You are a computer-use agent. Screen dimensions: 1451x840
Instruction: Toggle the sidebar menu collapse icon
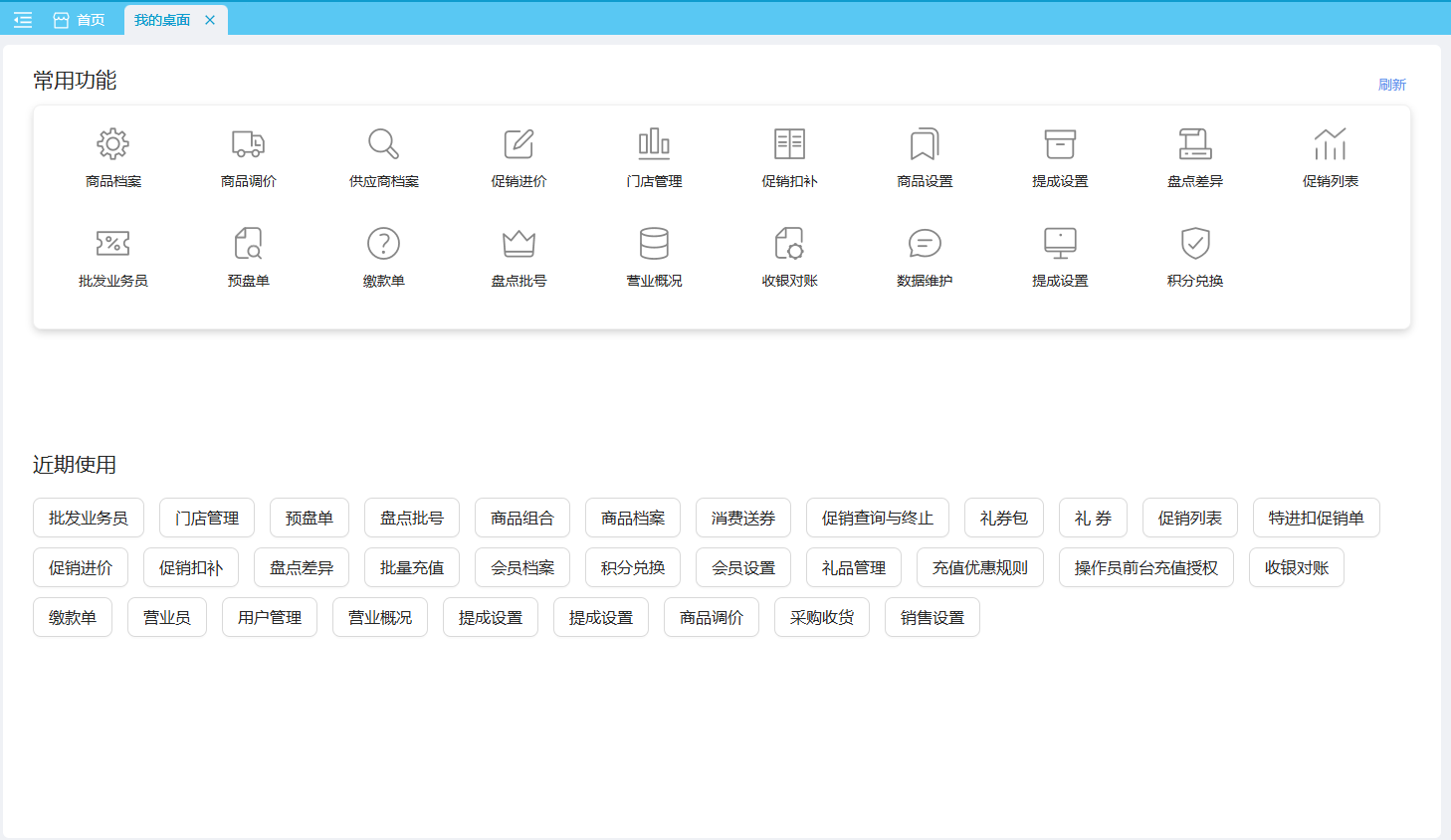23,20
